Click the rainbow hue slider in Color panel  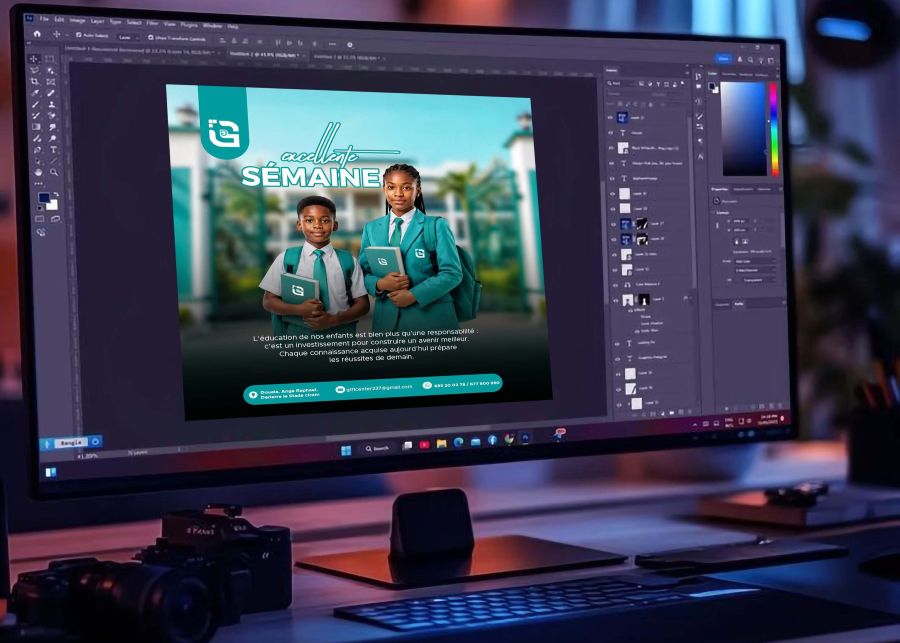pyautogui.click(x=774, y=129)
